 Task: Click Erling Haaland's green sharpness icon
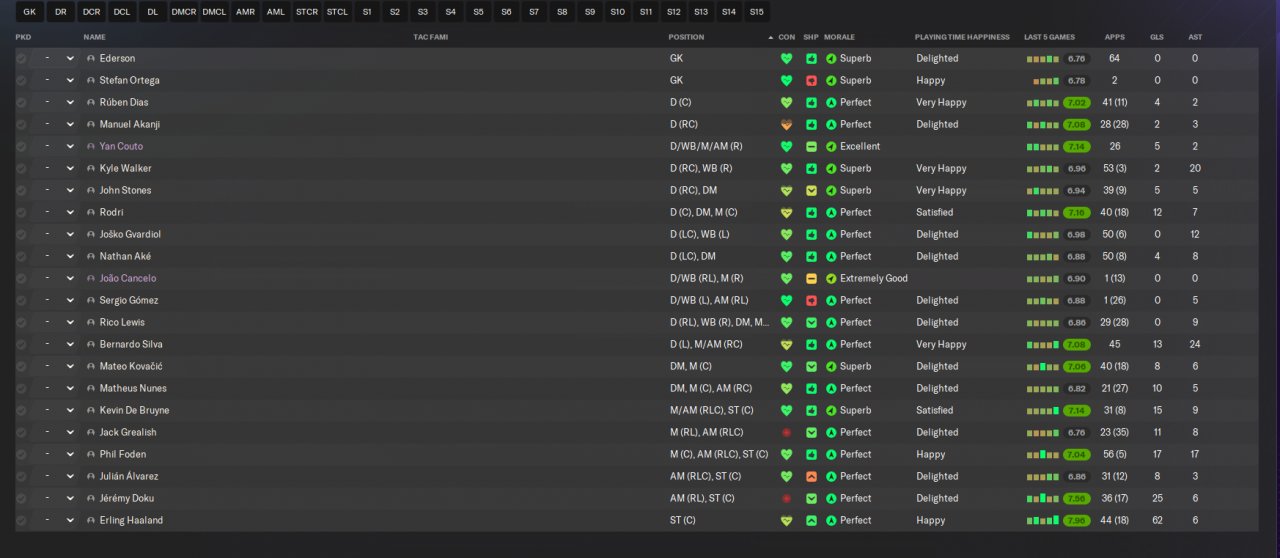(x=811, y=520)
